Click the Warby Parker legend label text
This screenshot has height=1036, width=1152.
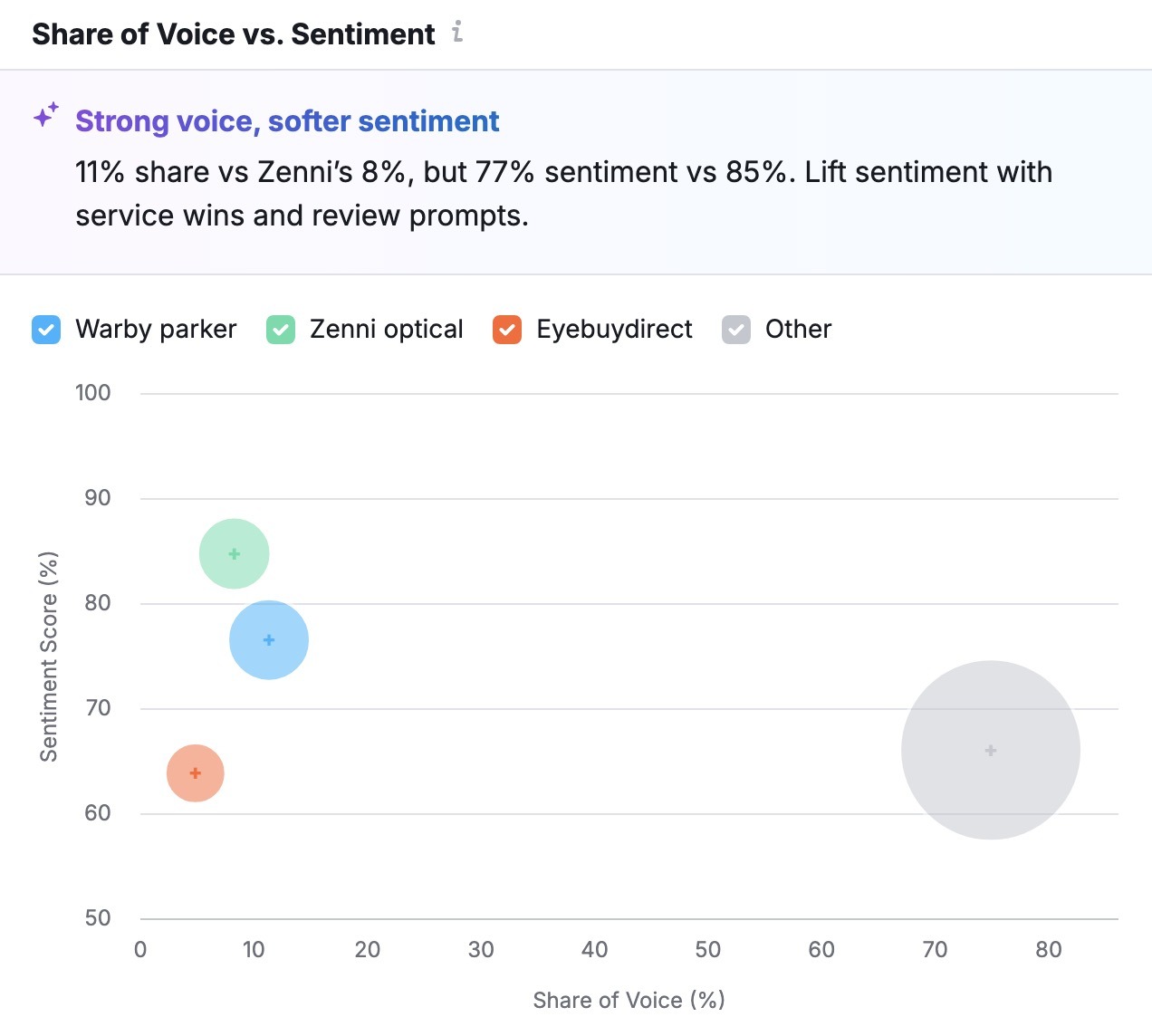pyautogui.click(x=156, y=330)
